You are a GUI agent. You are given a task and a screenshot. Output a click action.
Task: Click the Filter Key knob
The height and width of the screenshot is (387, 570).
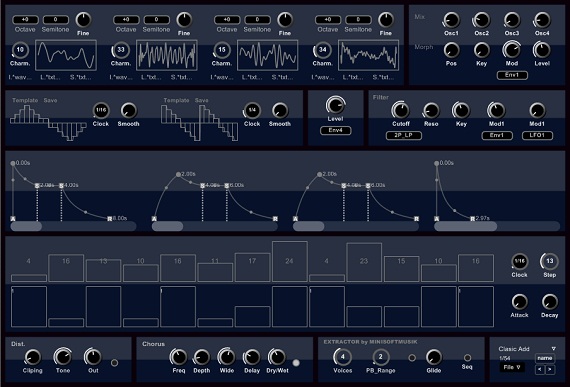point(461,111)
